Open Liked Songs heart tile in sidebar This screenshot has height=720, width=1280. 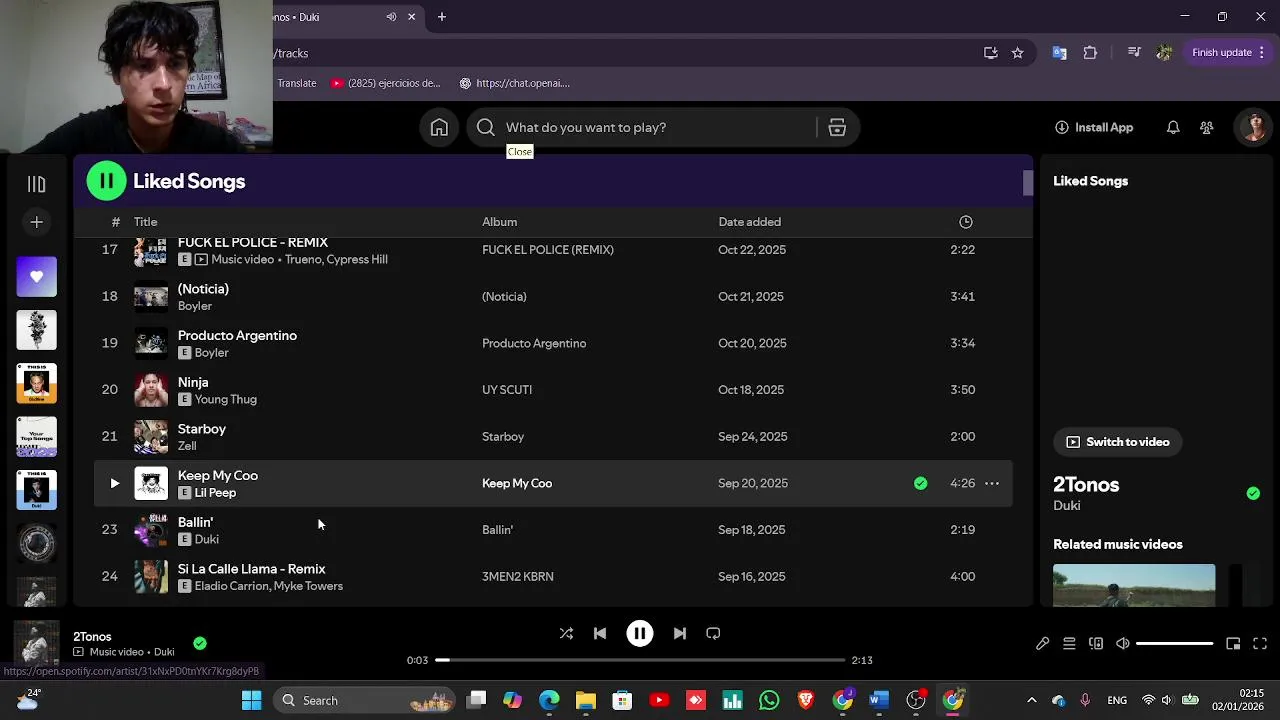click(x=36, y=276)
